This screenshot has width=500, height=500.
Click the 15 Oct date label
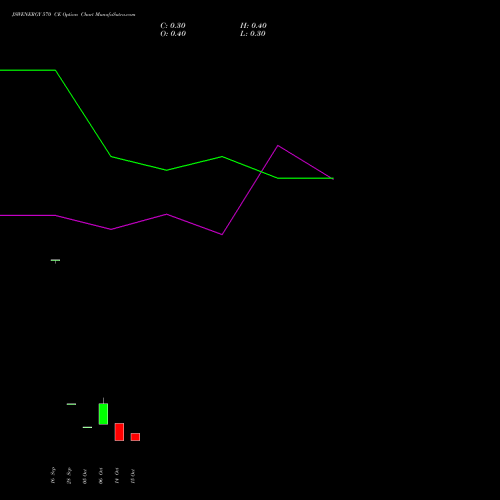[x=133, y=476]
